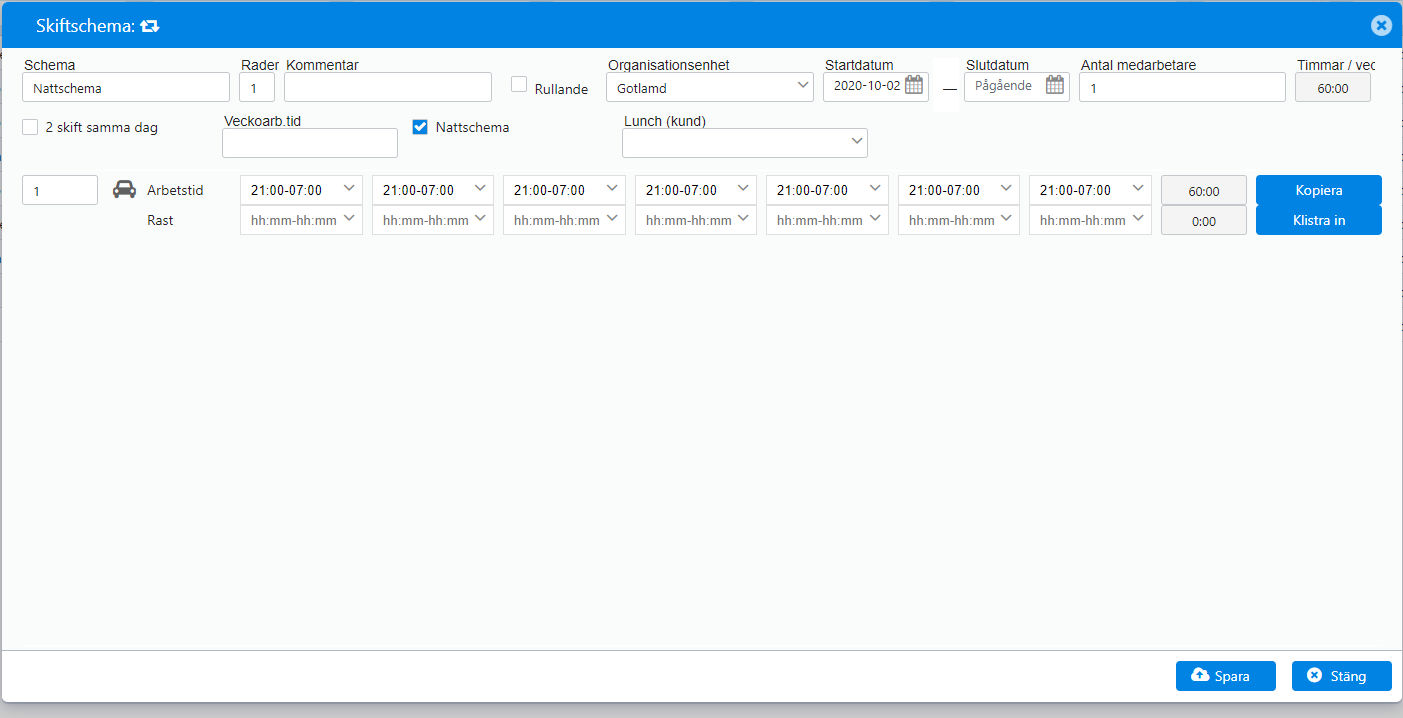1403x718 pixels.
Task: Open the third Arbetstid 21:00-07:00 dropdown
Action: (x=564, y=190)
